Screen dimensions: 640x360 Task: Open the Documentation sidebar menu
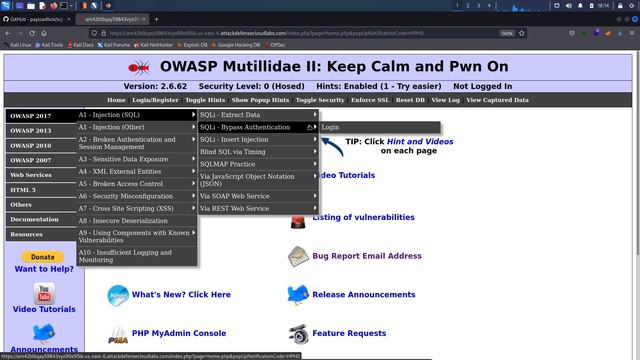pyautogui.click(x=41, y=219)
